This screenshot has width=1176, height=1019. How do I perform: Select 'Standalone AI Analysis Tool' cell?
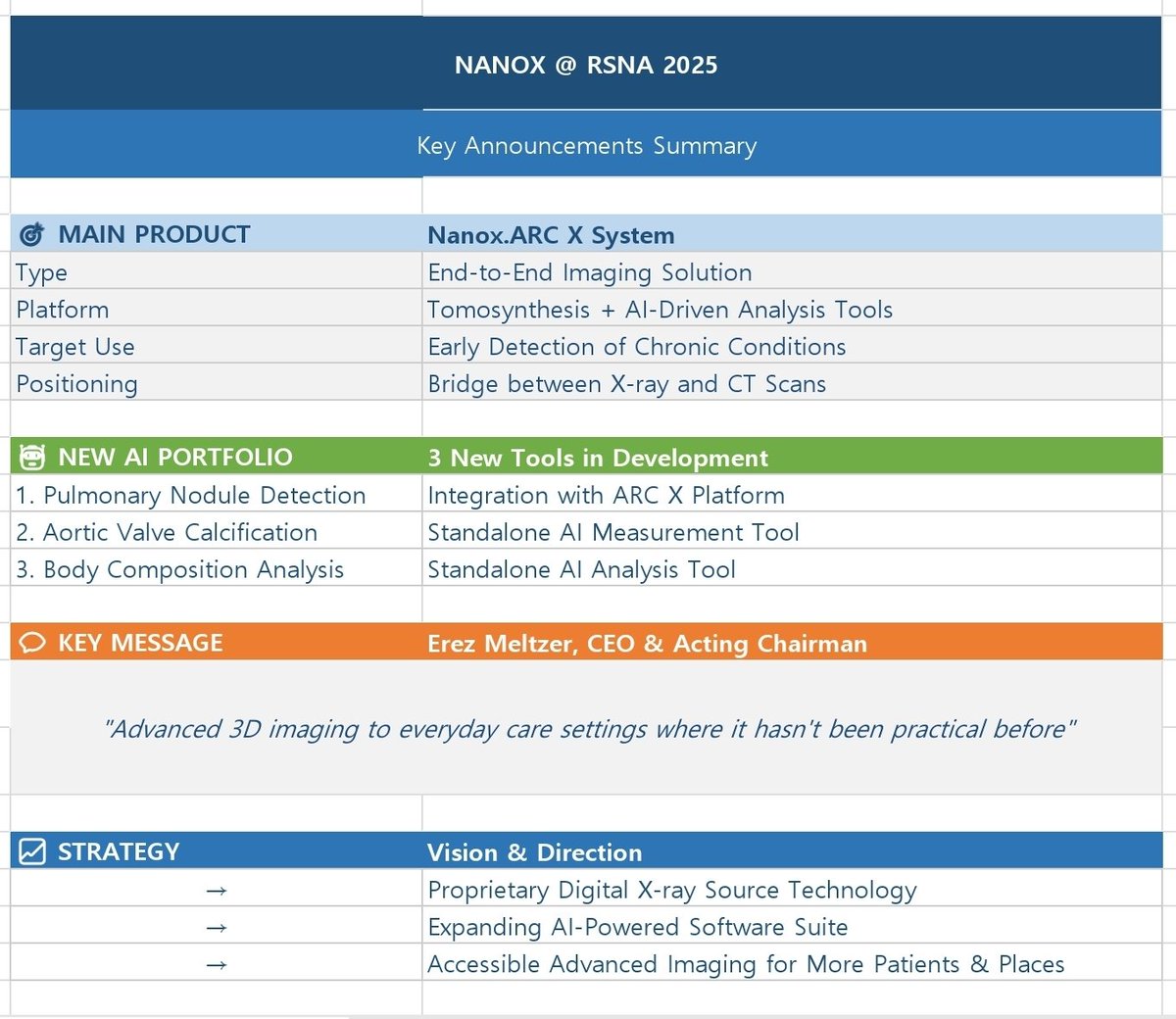[792, 569]
